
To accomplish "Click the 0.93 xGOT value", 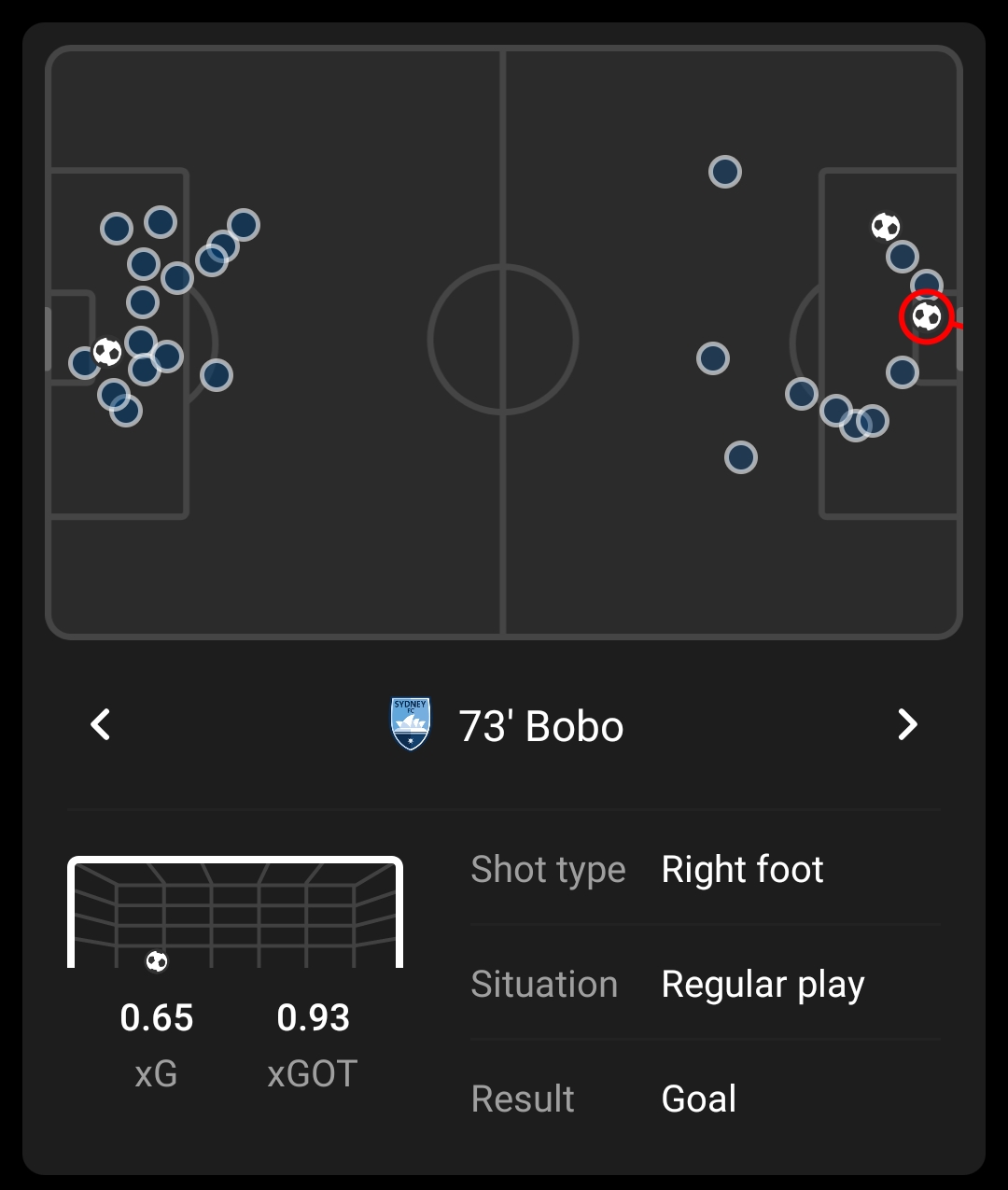I will pos(313,1017).
